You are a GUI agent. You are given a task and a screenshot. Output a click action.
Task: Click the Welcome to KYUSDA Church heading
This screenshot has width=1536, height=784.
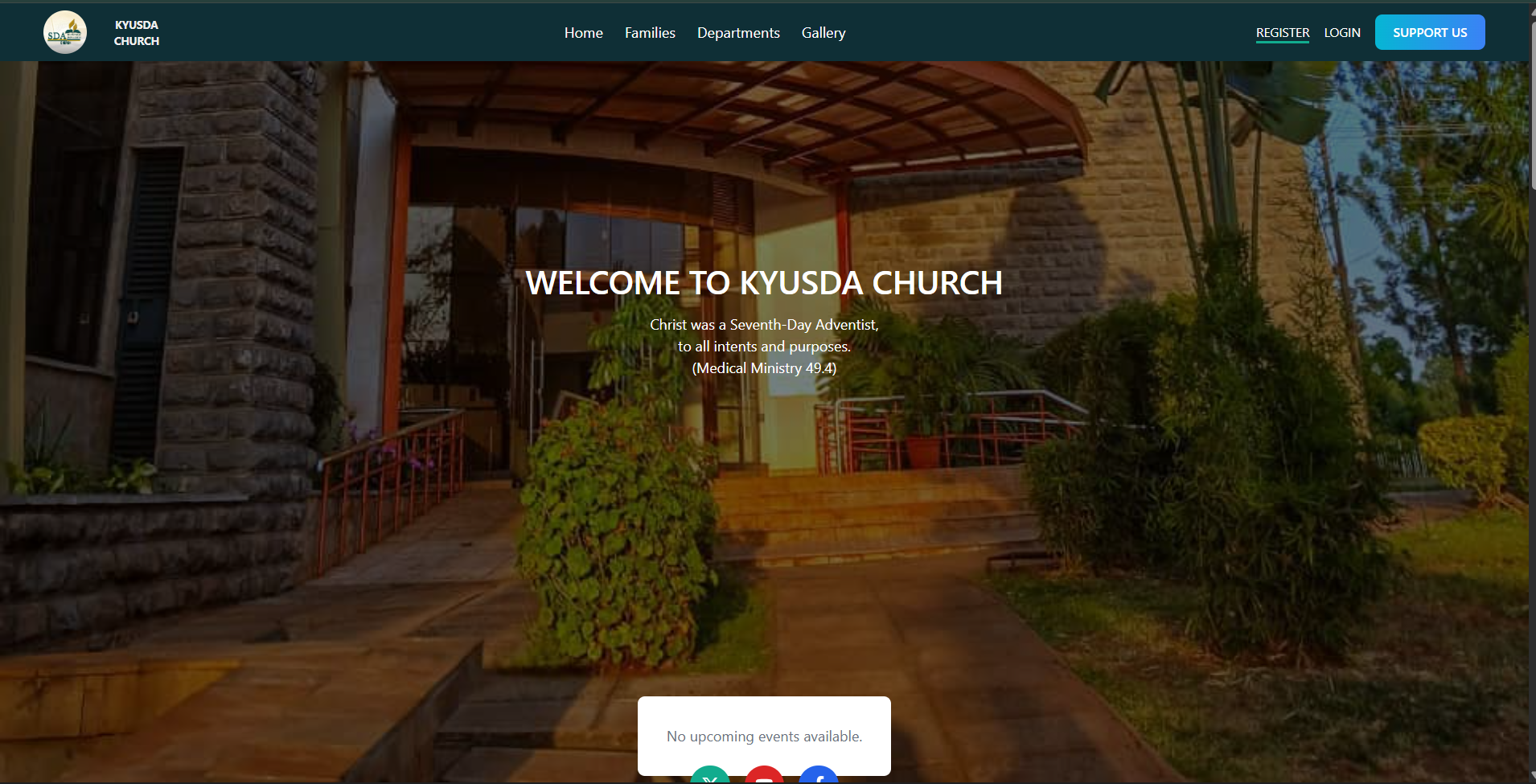764,283
